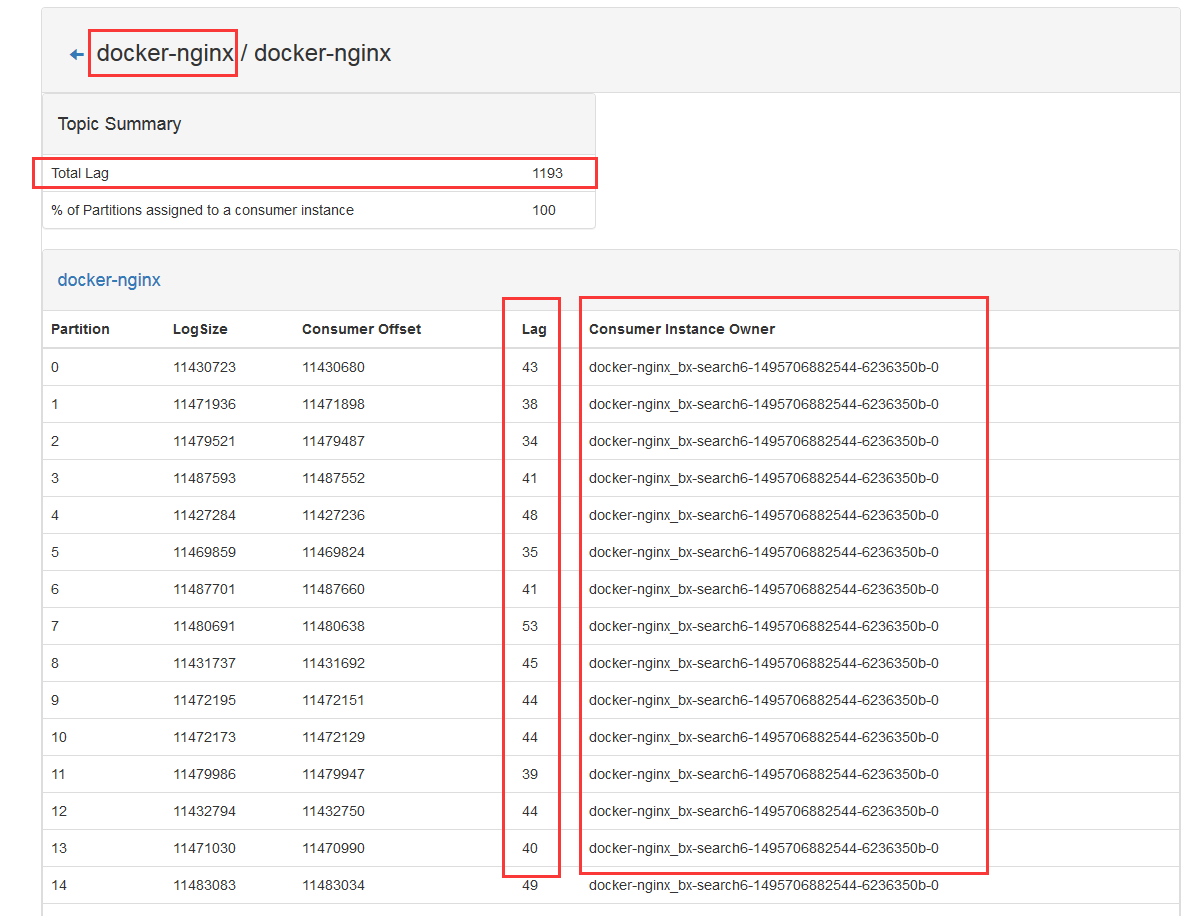The width and height of the screenshot is (1195, 916).
Task: Select the Topic Summary heading
Action: (x=120, y=123)
